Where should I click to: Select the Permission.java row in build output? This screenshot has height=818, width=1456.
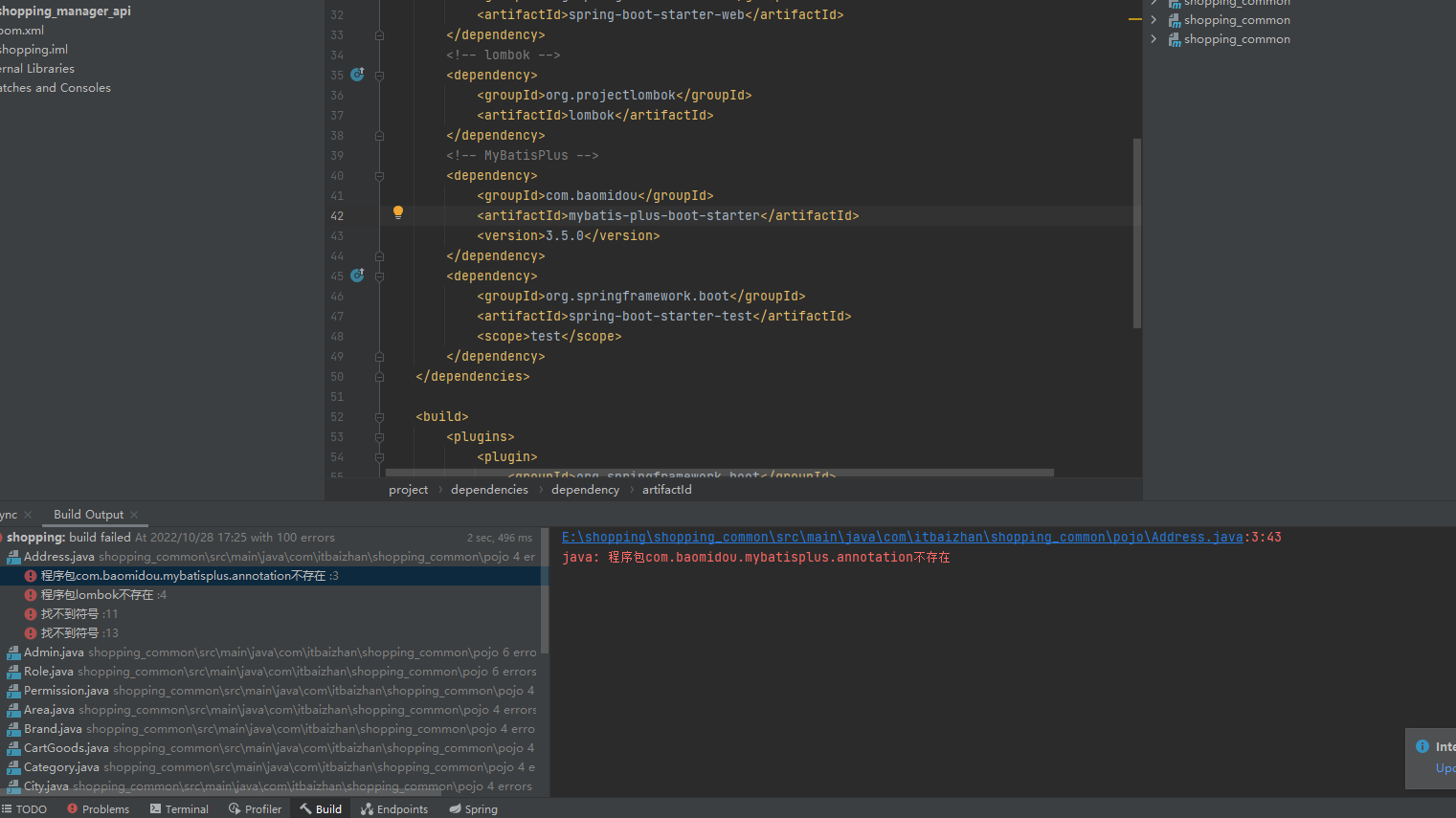tap(268, 691)
